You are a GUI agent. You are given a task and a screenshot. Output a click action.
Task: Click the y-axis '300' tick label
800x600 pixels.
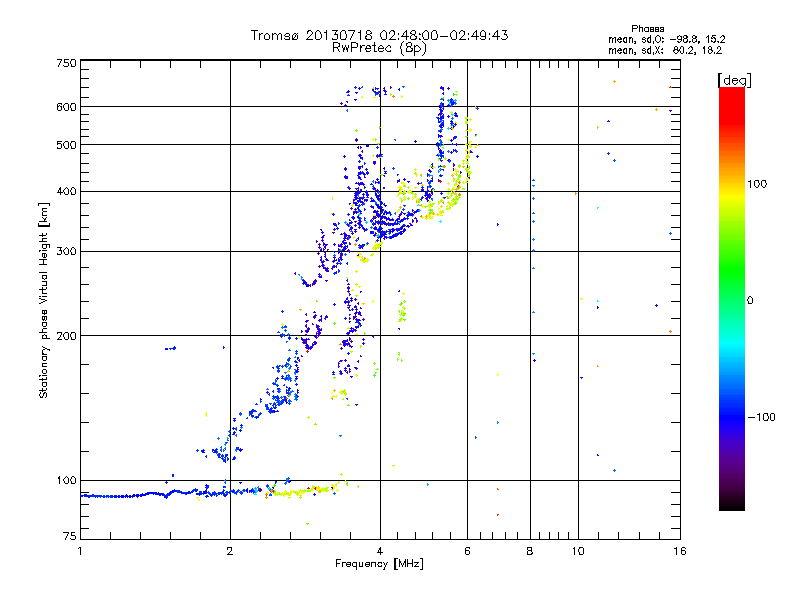click(x=66, y=252)
